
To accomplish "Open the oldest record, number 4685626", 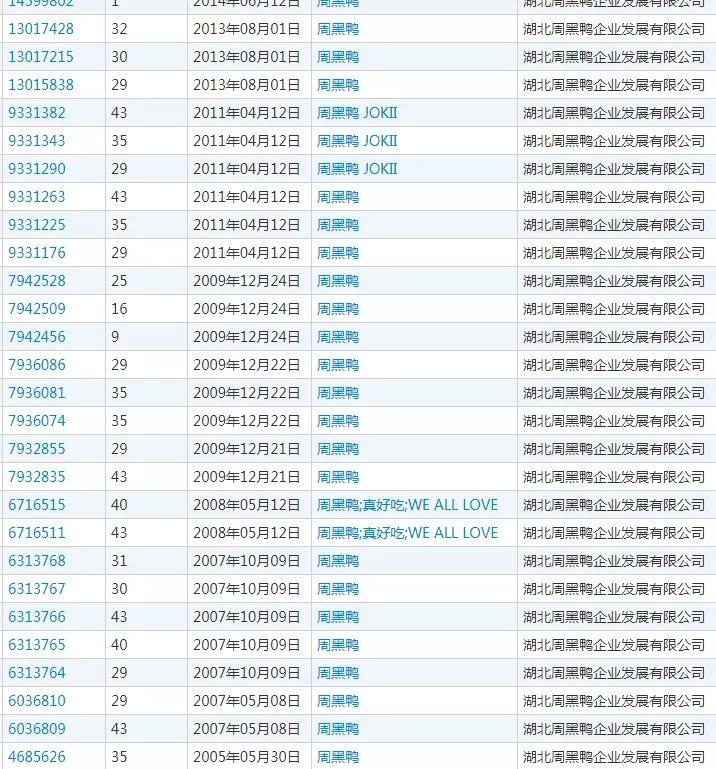I will coord(37,757).
